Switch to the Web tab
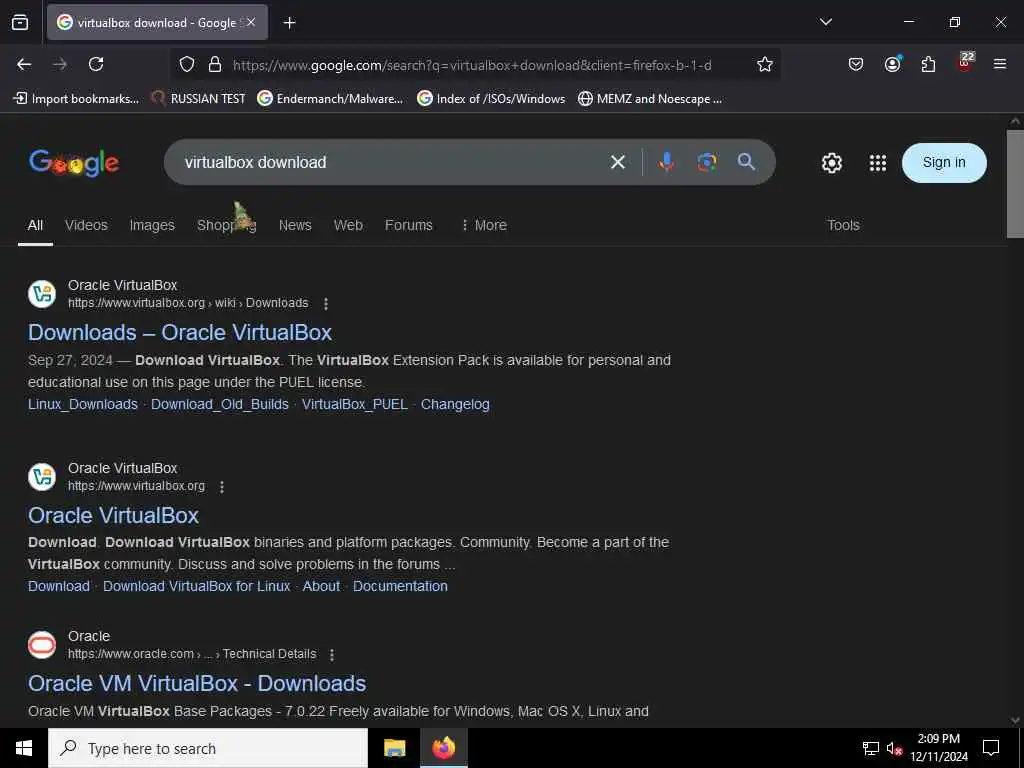The image size is (1024, 768). tap(348, 225)
